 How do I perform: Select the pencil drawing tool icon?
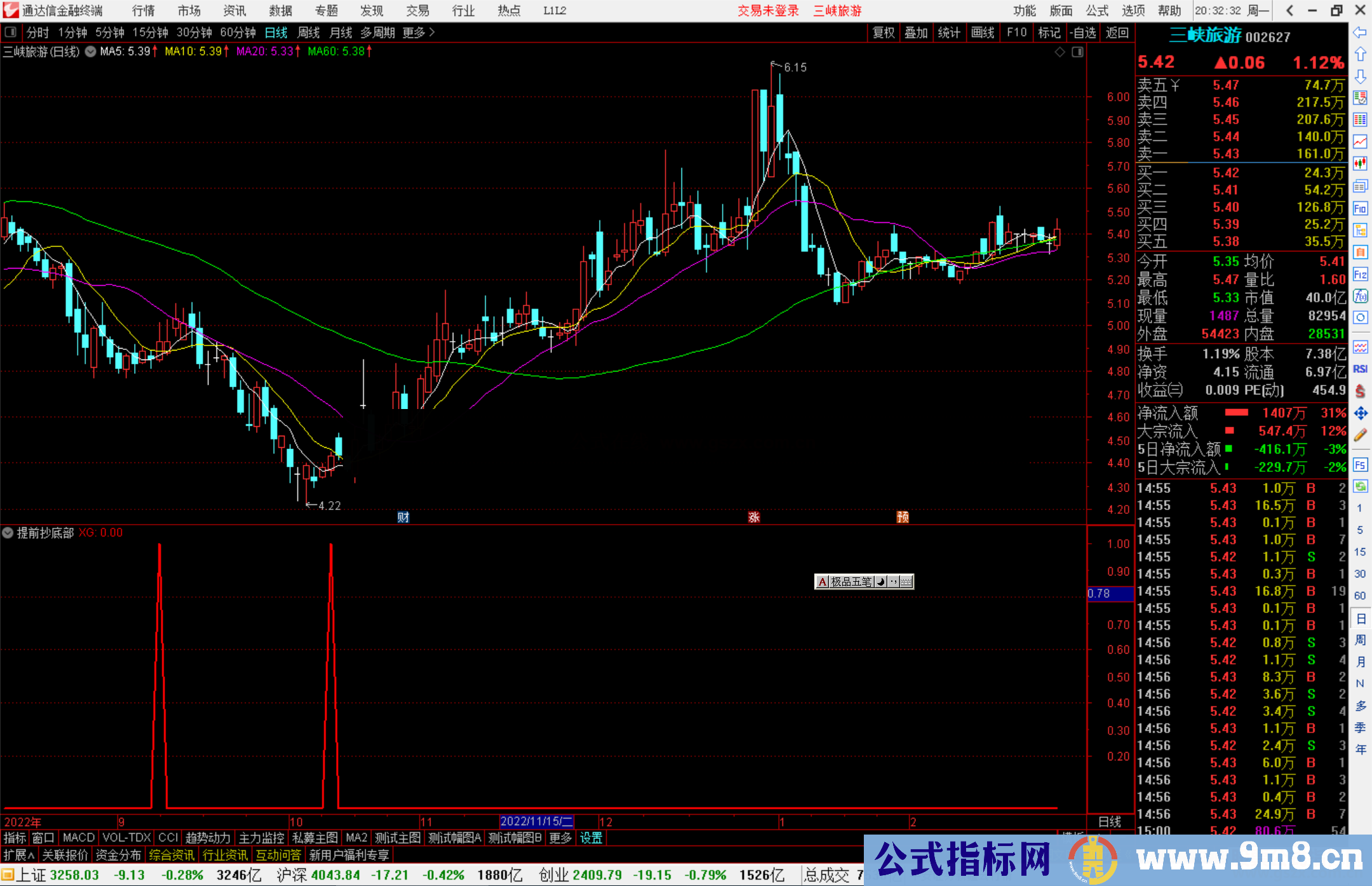(1360, 435)
